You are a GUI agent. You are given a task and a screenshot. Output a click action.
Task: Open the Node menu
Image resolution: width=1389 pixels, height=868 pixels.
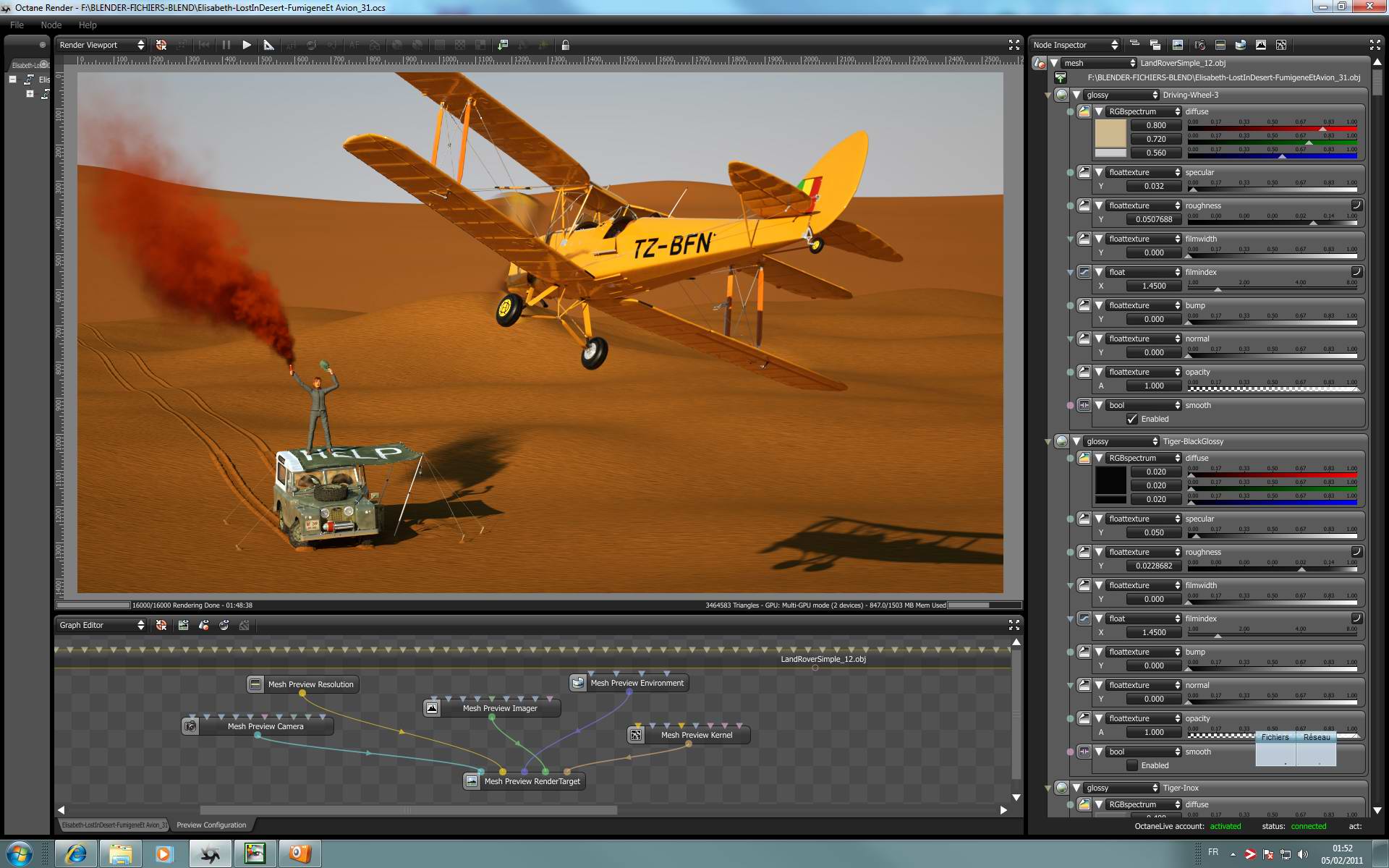[51, 25]
